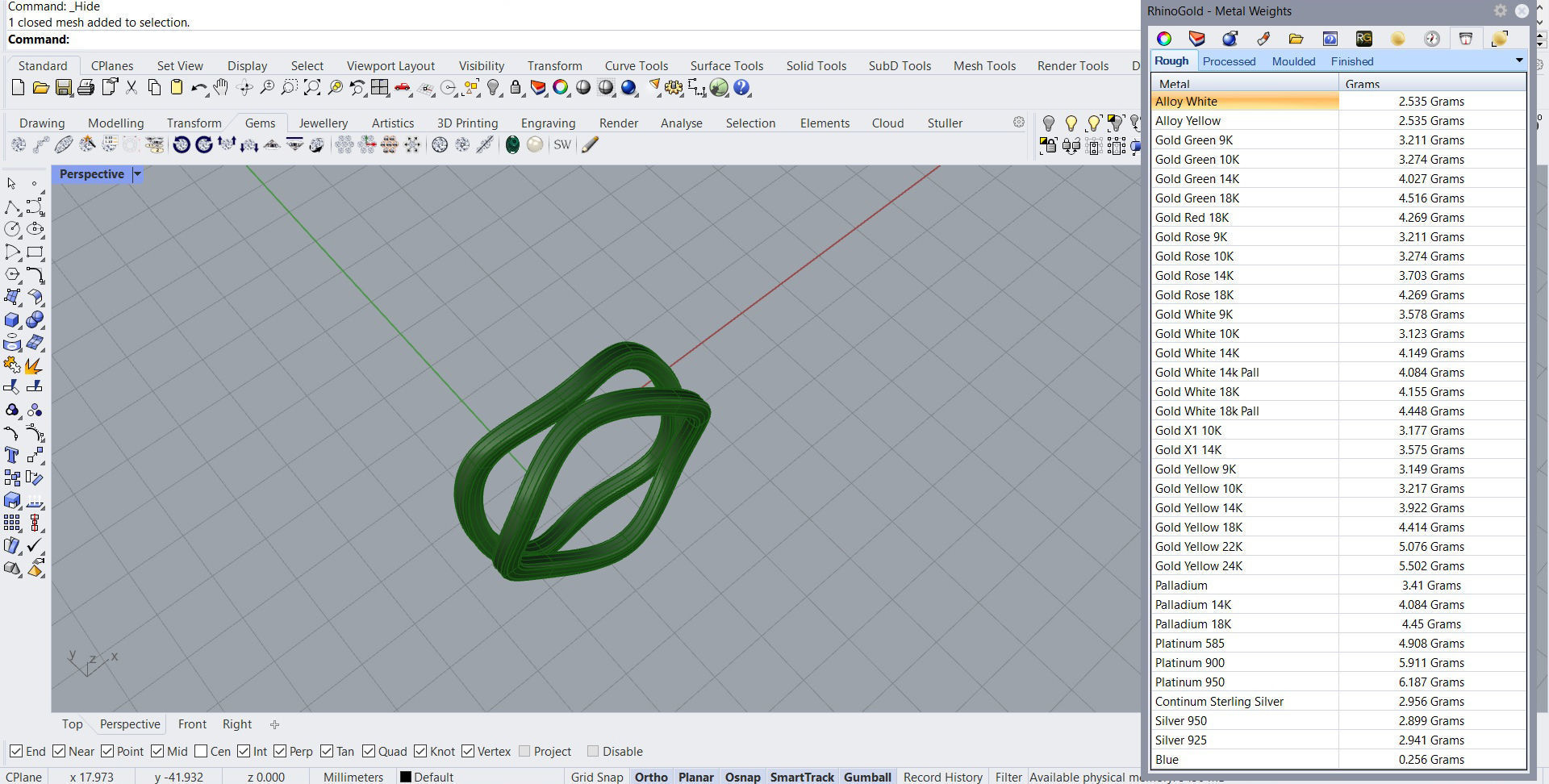
Task: Switch to the Front viewport tab
Action: click(x=192, y=724)
